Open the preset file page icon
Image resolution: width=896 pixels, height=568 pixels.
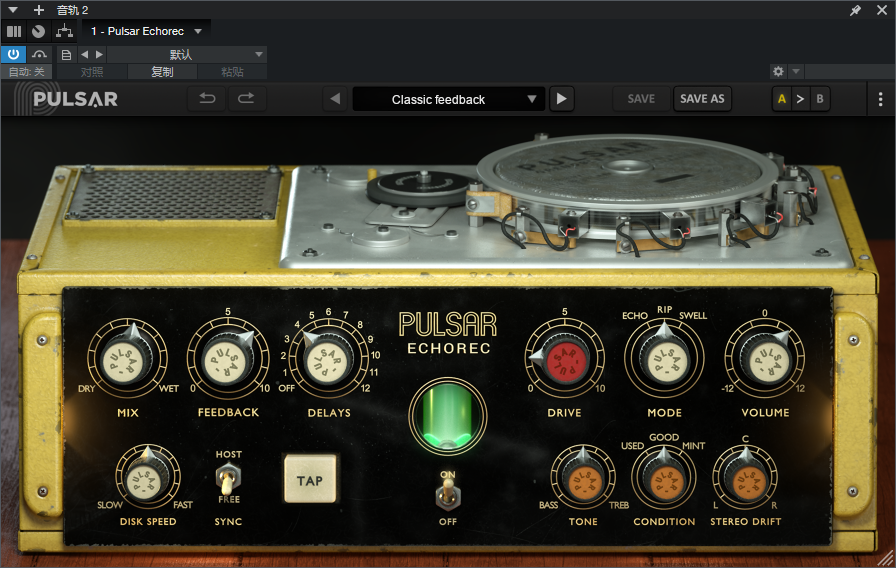point(66,55)
